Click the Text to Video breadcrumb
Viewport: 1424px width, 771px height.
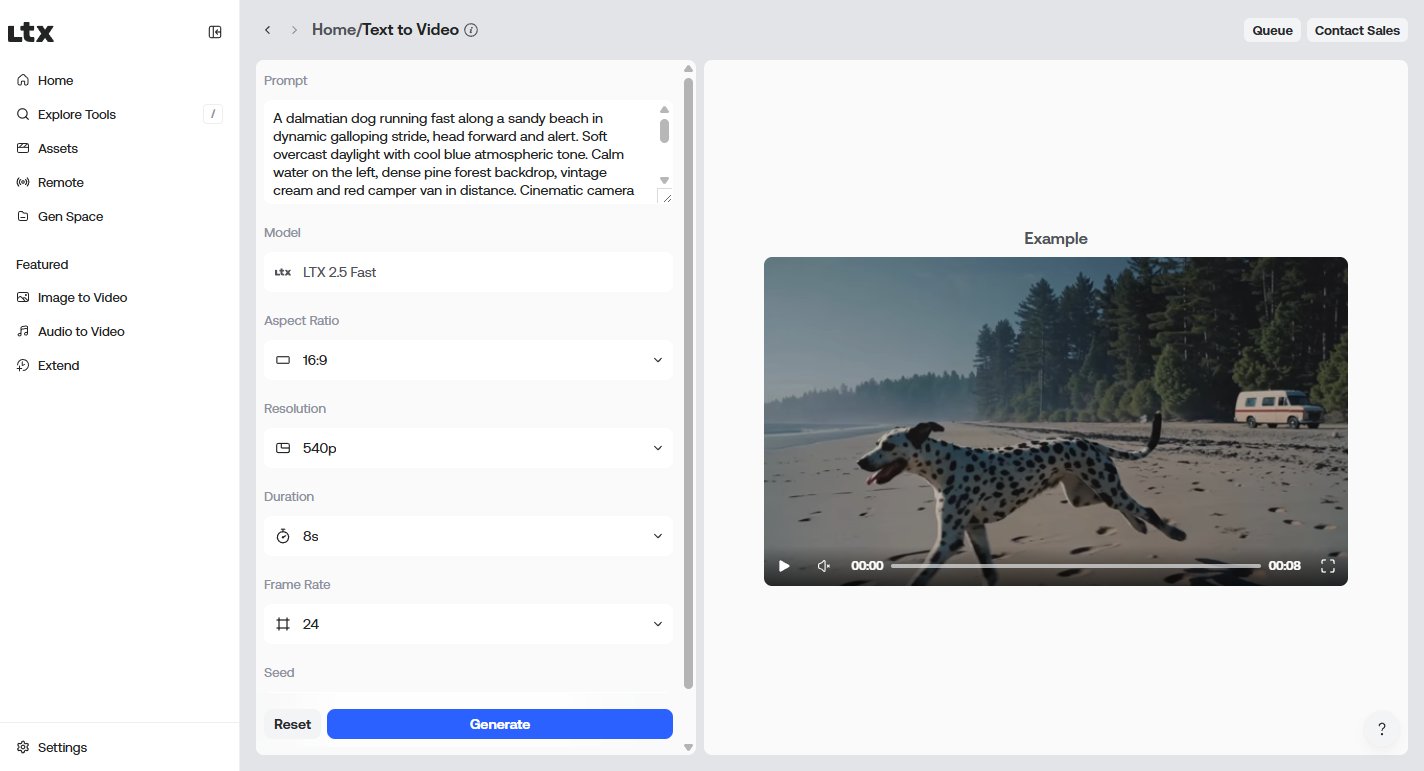pyautogui.click(x=410, y=30)
